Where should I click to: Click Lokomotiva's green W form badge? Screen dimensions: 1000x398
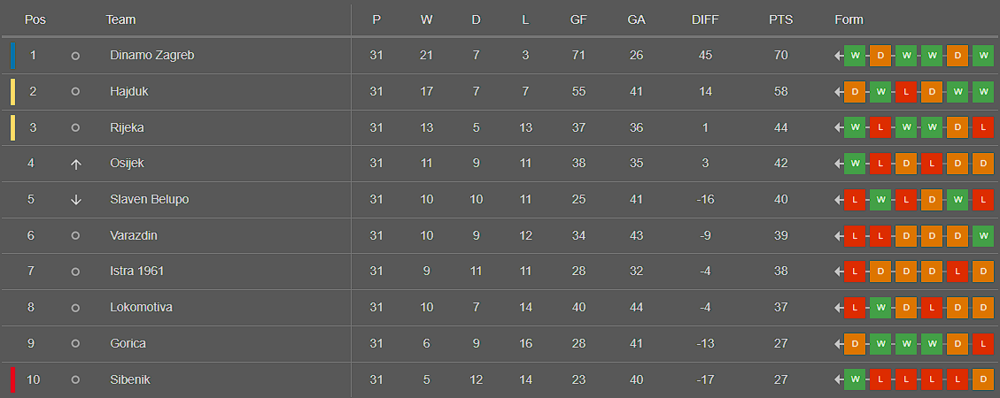click(x=880, y=307)
